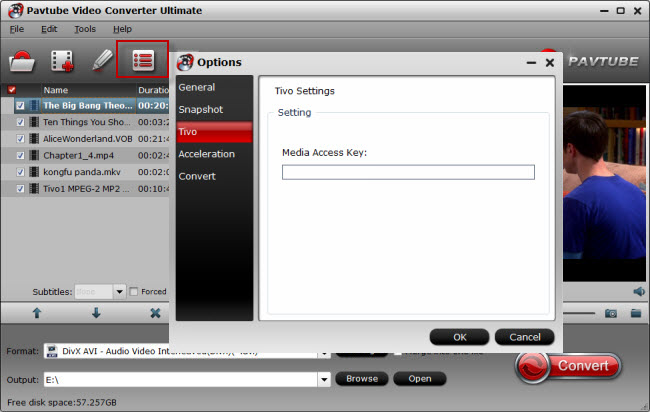Open the Format combo box
Screen dimensions: 650x412
tap(187, 351)
